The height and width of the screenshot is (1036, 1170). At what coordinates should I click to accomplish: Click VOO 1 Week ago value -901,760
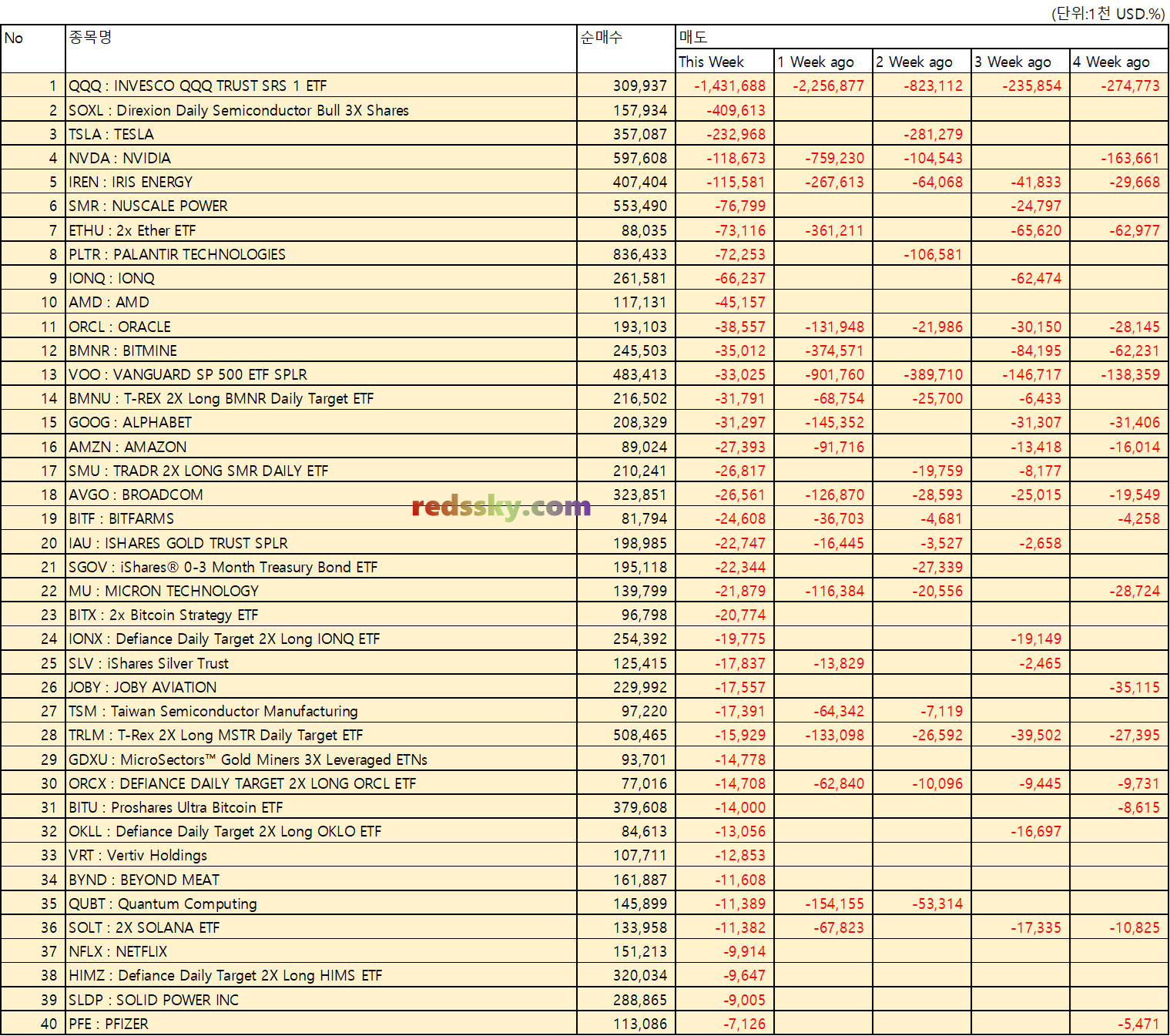tap(823, 374)
